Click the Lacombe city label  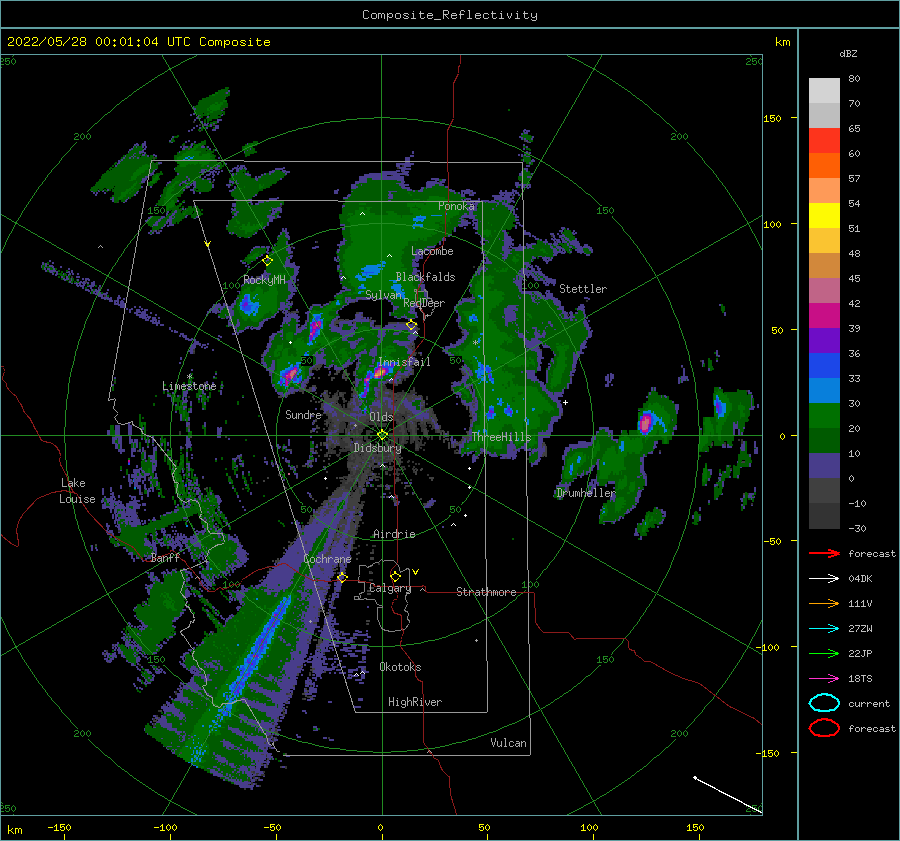click(432, 251)
